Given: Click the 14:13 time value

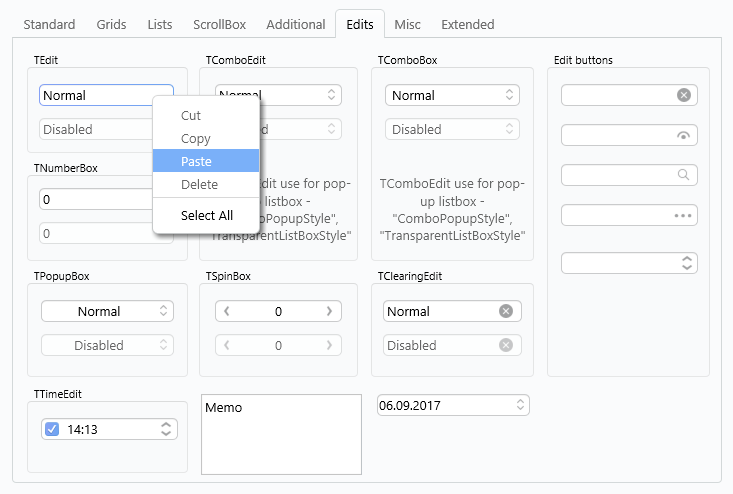Looking at the screenshot, I should tap(82, 430).
